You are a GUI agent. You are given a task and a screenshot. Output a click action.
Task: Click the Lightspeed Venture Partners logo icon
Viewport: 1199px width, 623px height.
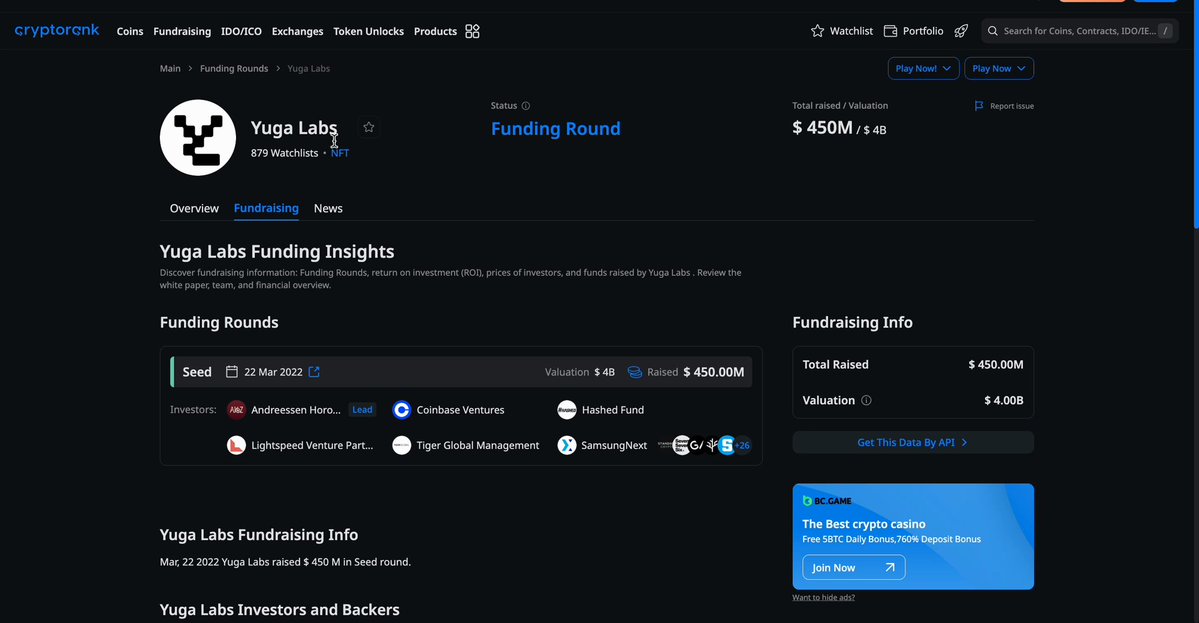[236, 445]
